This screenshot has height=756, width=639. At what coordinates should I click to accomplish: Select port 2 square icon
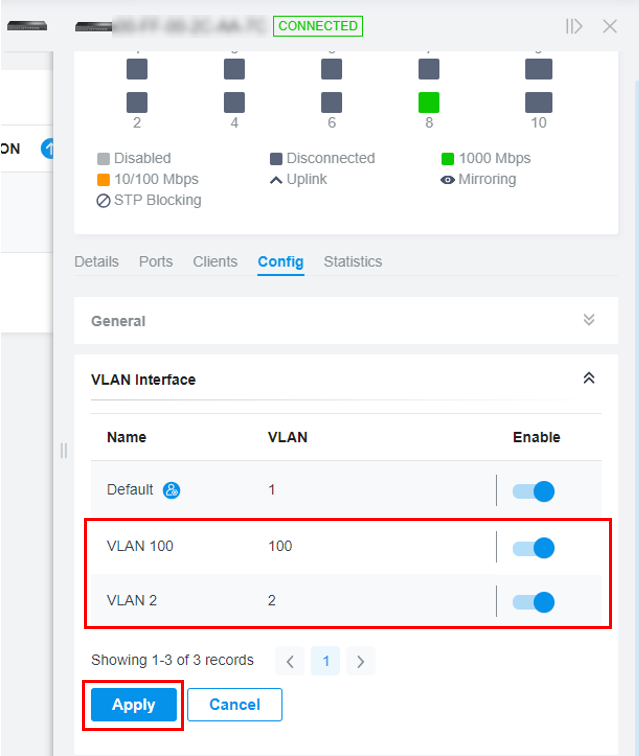[x=137, y=102]
